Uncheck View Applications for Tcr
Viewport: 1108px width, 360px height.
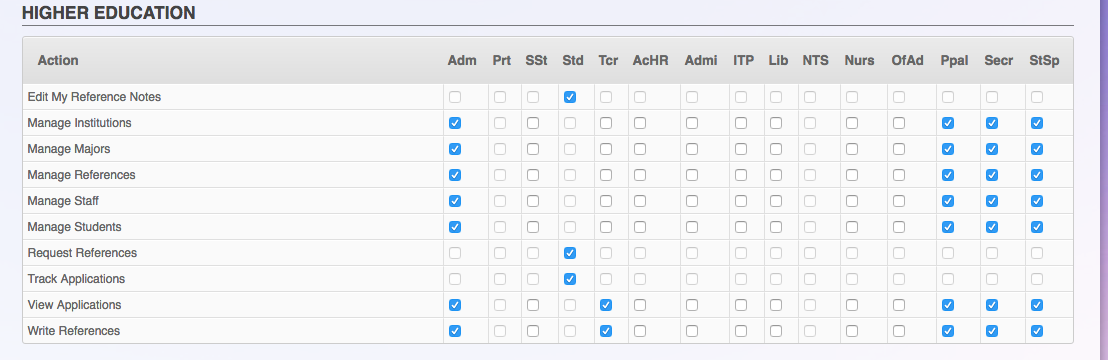(x=606, y=305)
